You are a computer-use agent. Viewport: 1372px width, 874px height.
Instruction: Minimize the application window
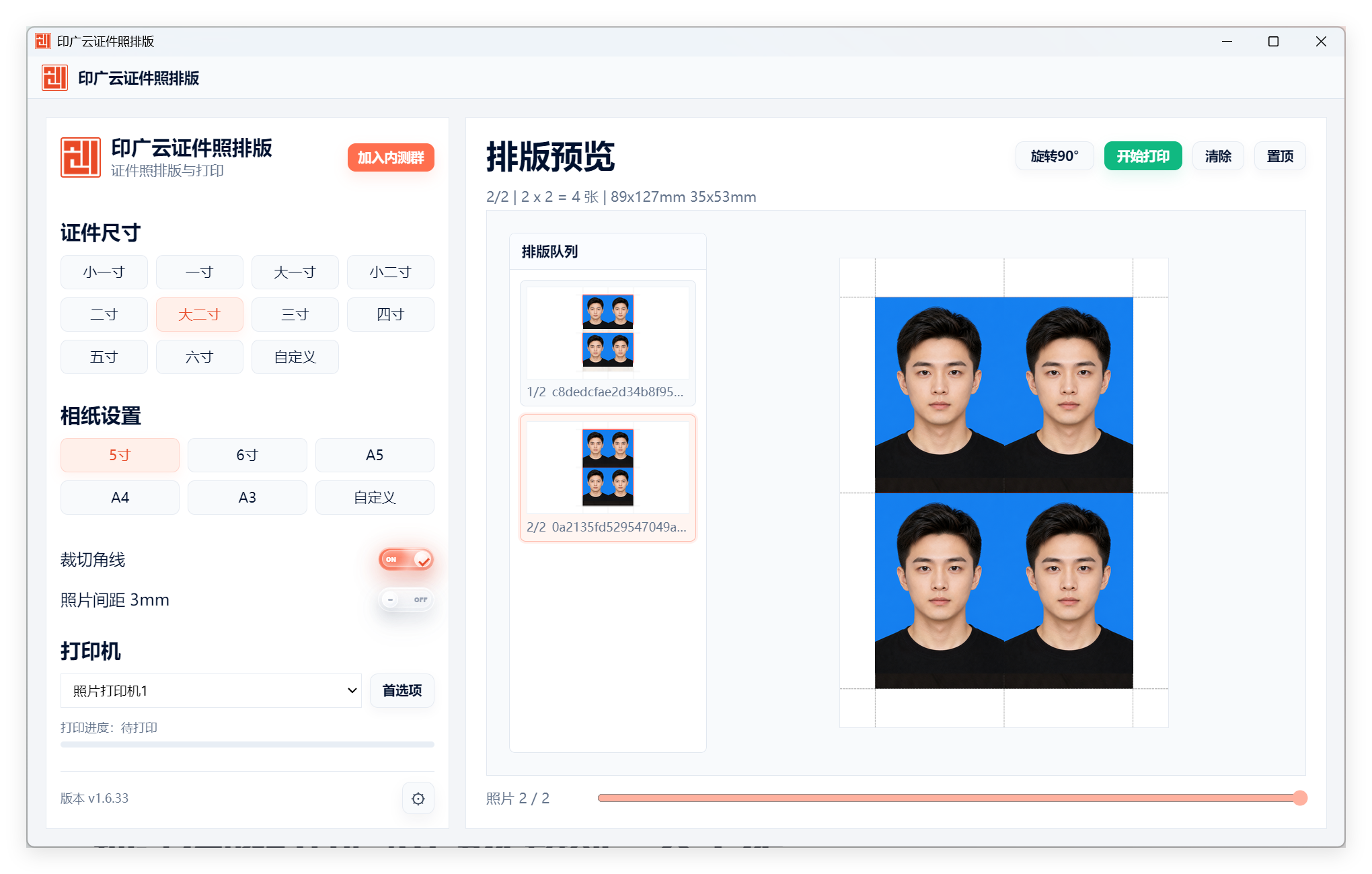tap(1227, 42)
